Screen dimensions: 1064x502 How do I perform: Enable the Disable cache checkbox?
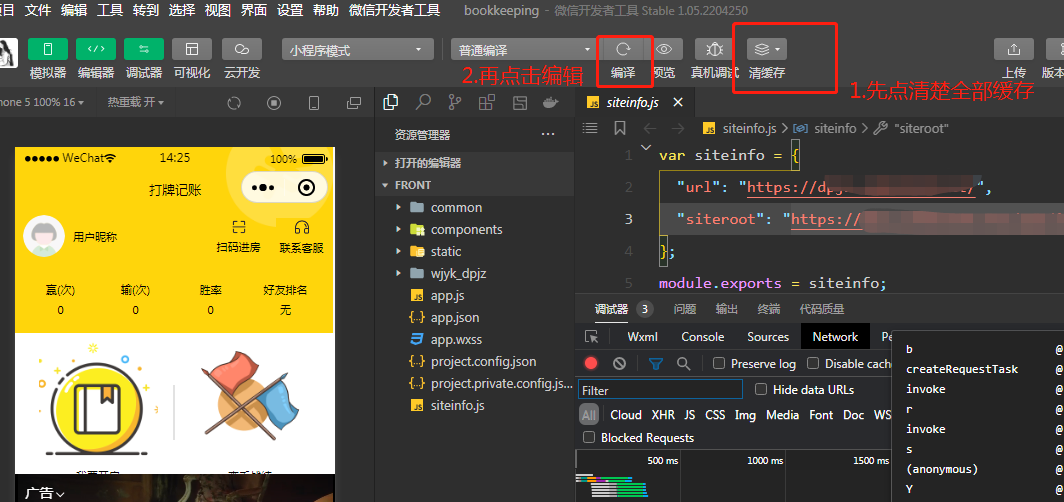pos(813,364)
